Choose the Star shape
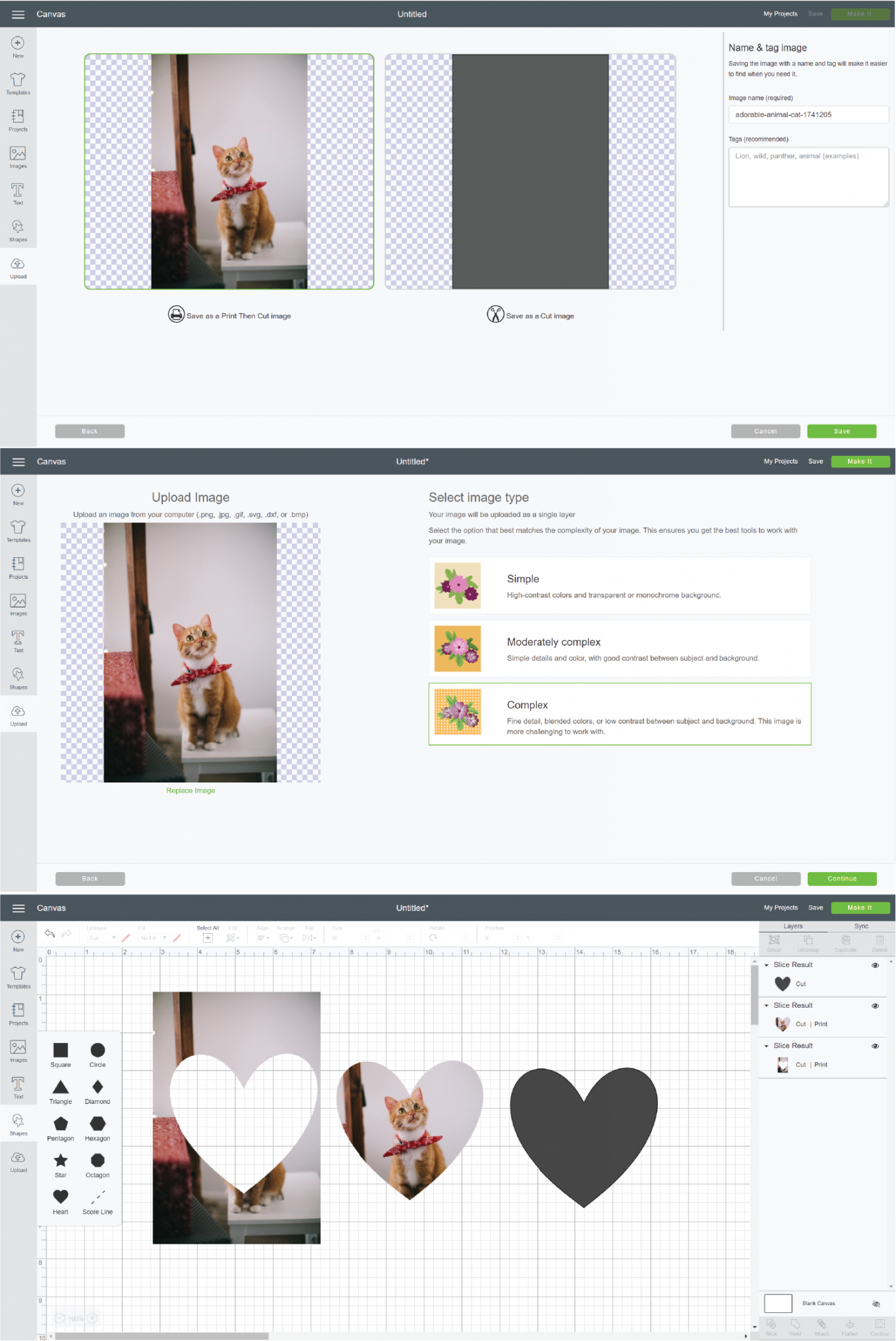 pos(60,1160)
